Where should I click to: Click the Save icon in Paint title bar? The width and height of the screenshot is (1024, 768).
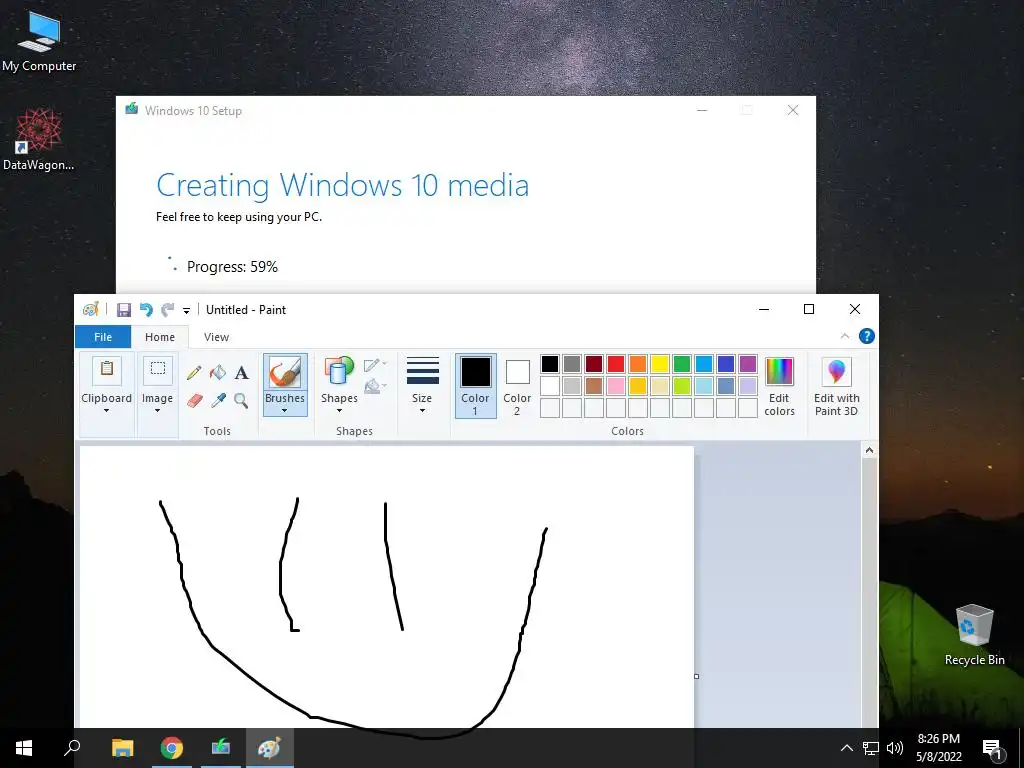pos(123,310)
